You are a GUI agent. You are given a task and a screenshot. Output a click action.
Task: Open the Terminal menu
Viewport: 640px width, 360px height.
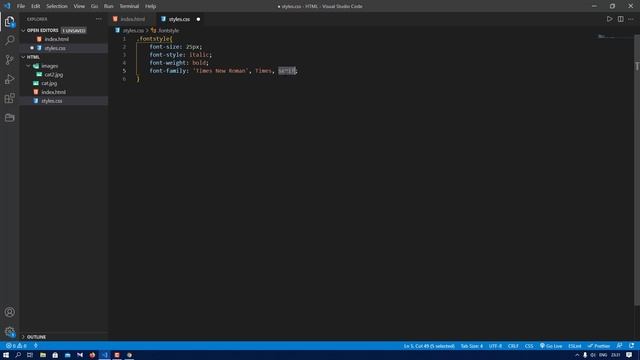point(129,6)
